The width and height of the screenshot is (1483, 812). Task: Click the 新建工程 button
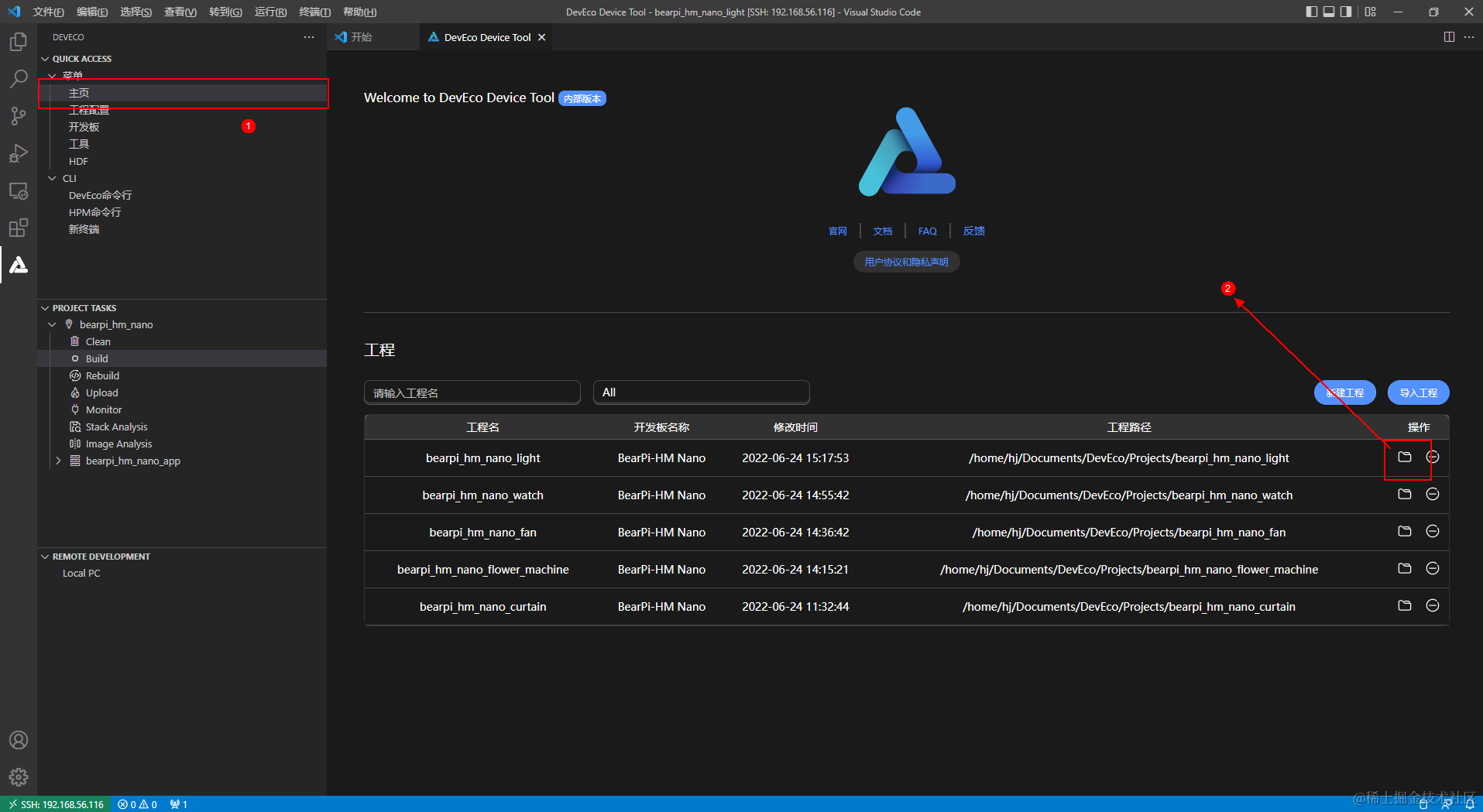coord(1345,392)
